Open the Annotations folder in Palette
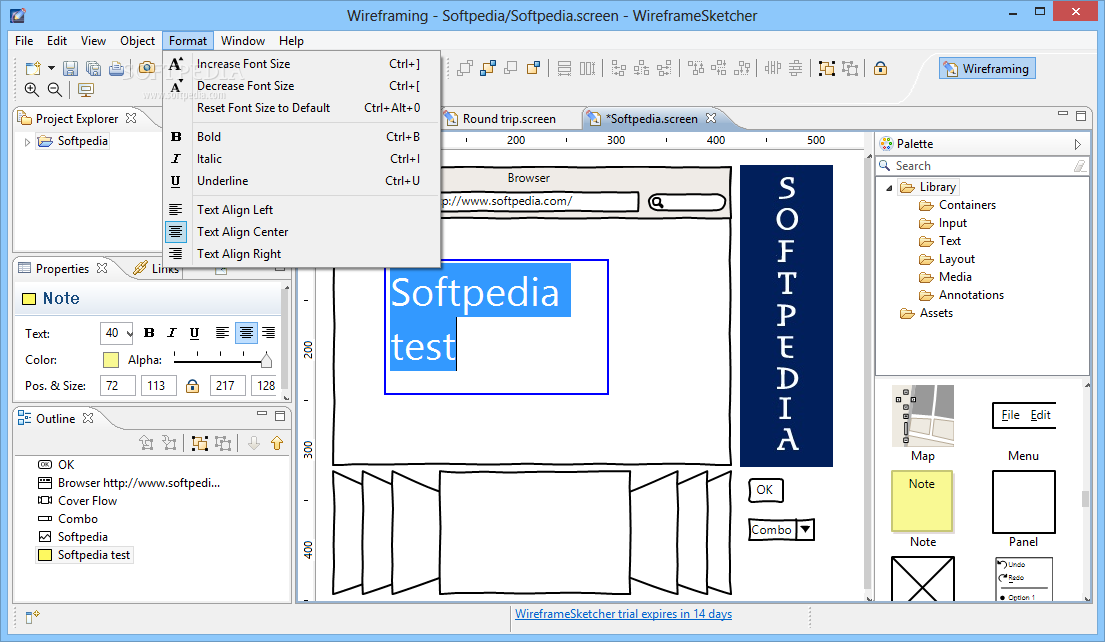This screenshot has width=1105, height=642. point(961,295)
